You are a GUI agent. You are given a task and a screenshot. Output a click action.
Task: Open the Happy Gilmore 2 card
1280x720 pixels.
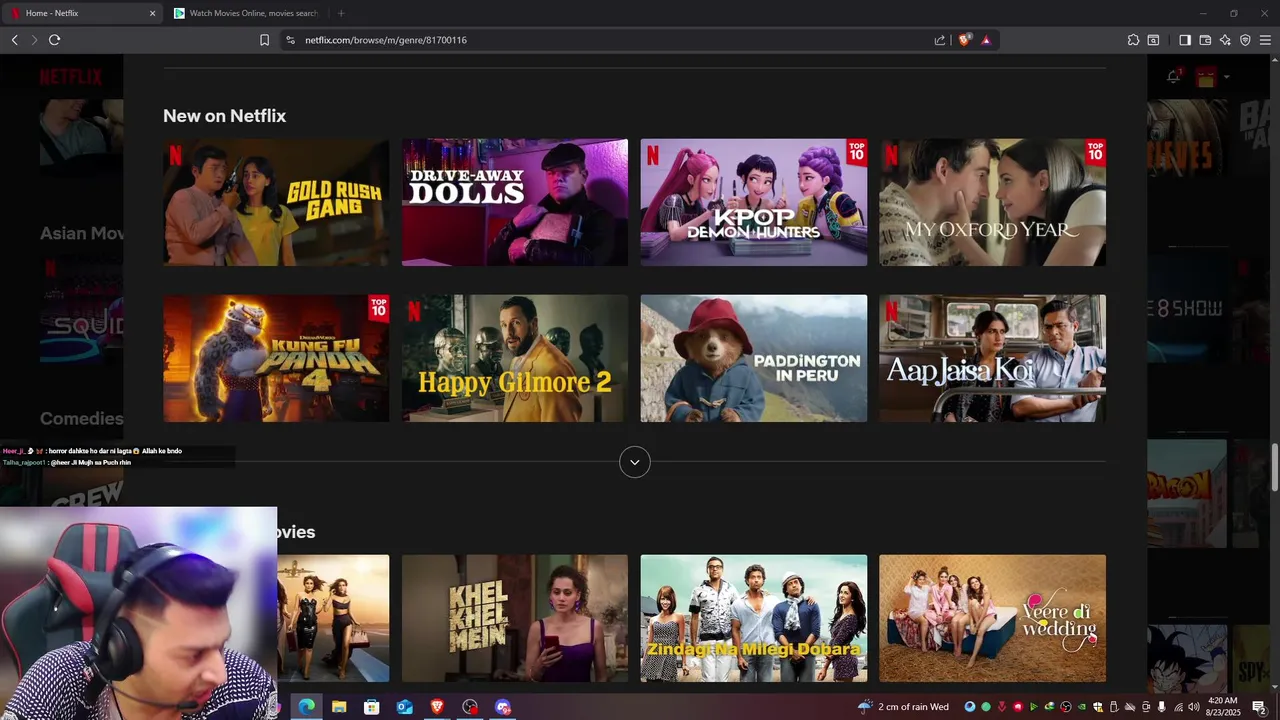[515, 358]
